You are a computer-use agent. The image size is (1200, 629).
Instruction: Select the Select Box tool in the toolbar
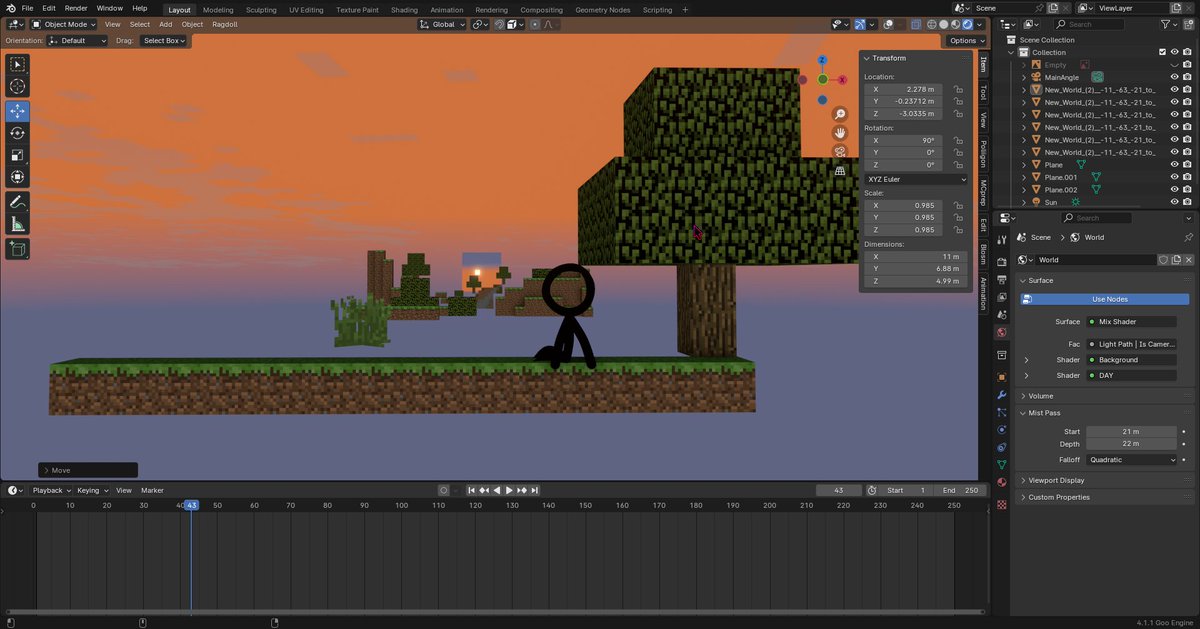tap(18, 64)
